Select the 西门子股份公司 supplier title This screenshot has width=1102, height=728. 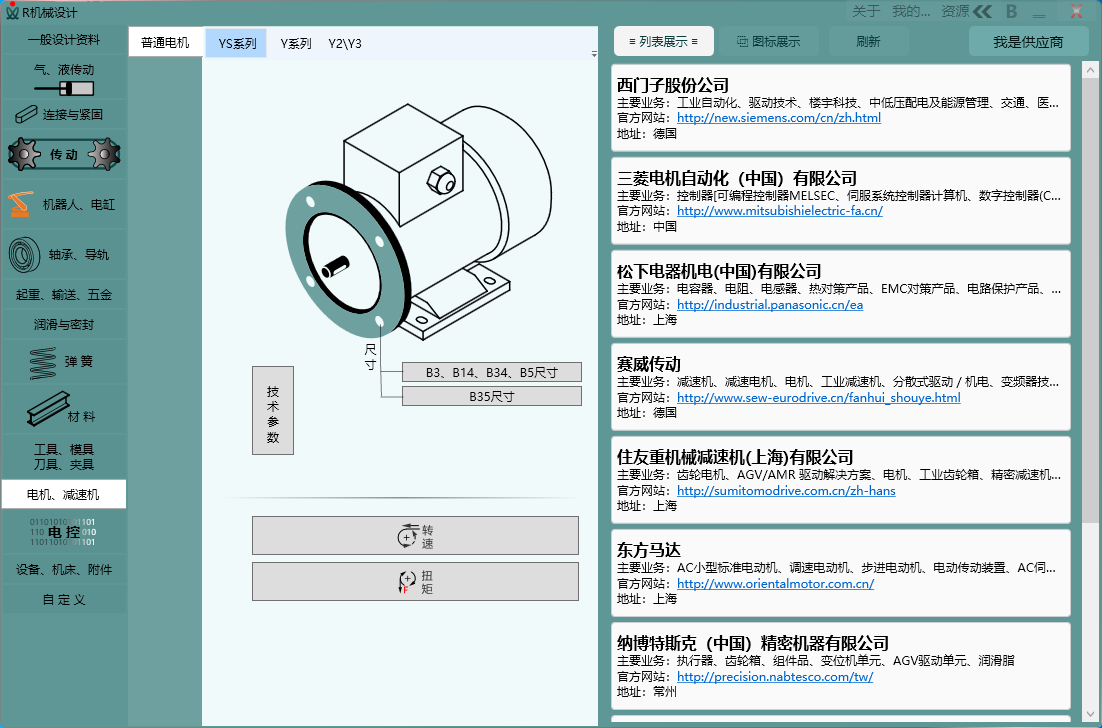click(x=673, y=85)
